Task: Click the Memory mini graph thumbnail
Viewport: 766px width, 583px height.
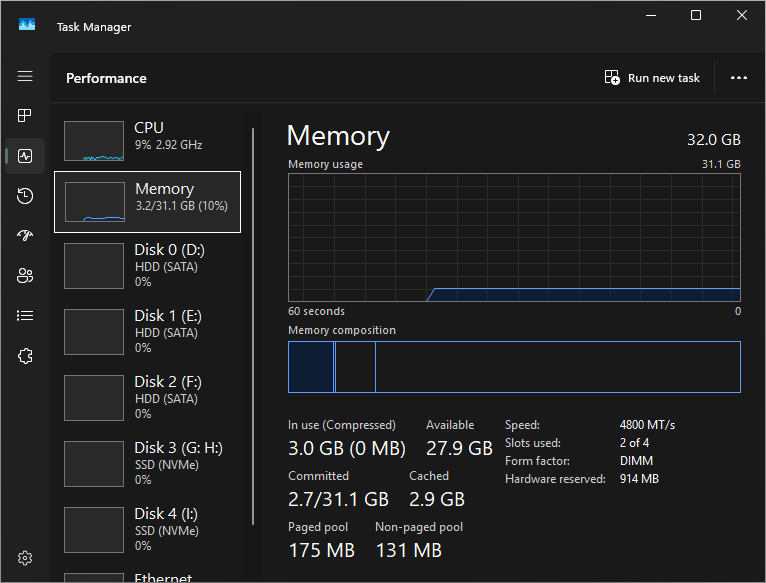Action: (95, 202)
